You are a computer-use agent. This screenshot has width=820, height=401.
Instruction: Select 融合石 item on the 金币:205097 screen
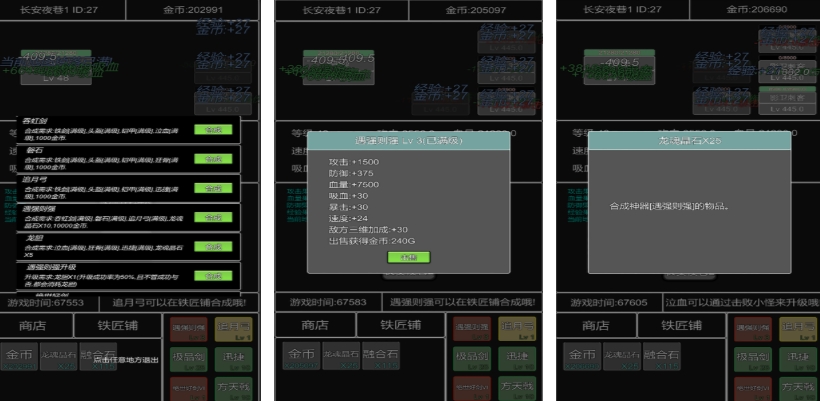pos(381,356)
